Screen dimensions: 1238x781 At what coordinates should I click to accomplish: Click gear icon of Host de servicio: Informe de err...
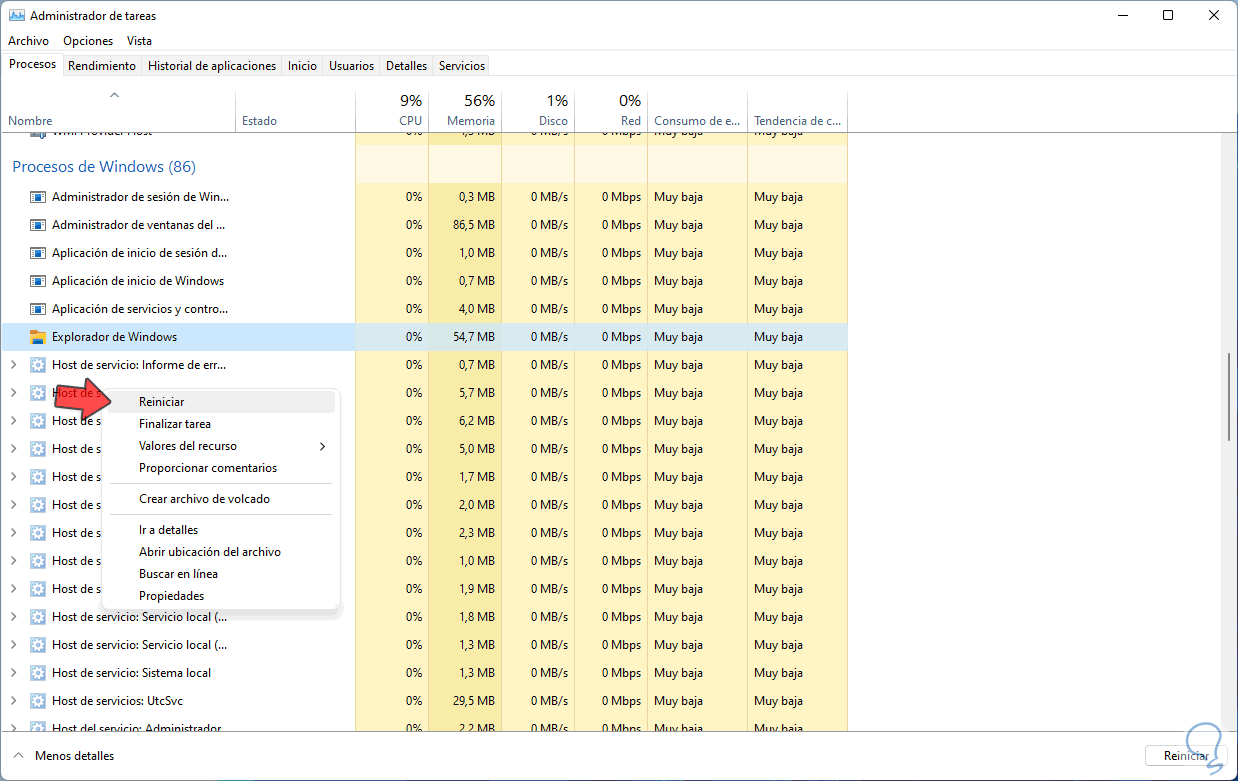(x=38, y=365)
